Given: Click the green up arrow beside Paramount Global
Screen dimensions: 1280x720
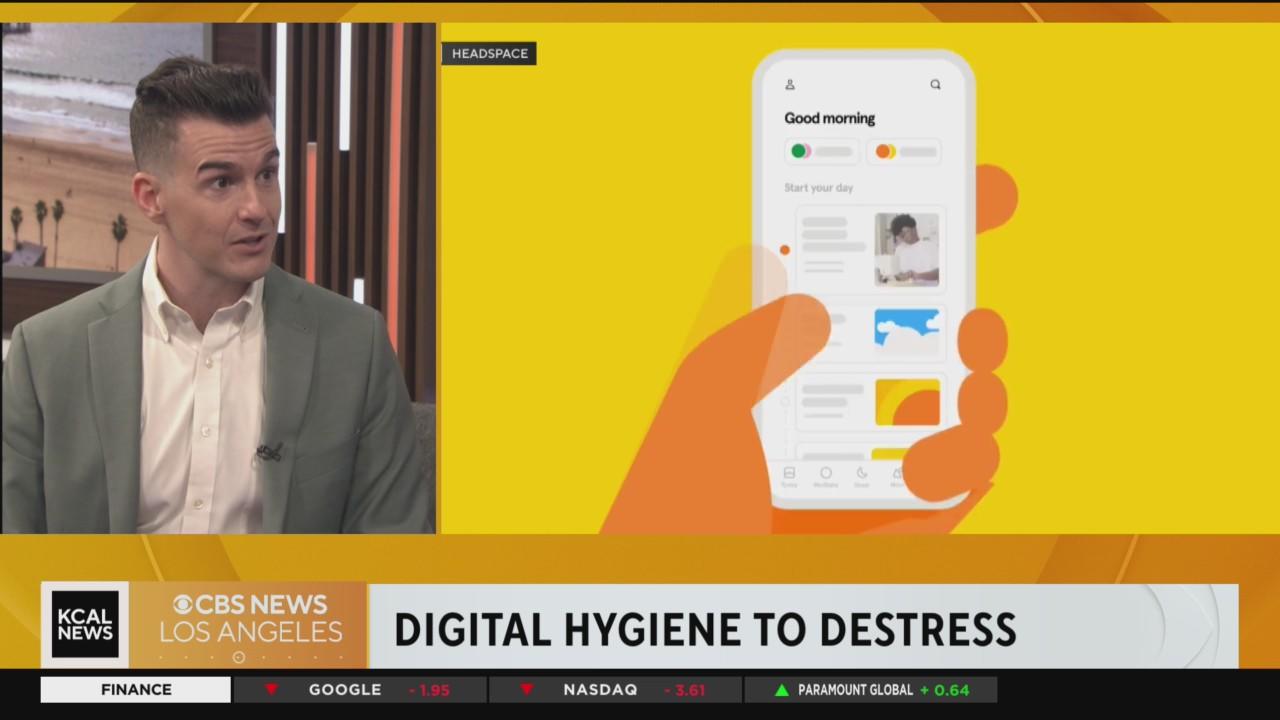Looking at the screenshot, I should coord(782,690).
